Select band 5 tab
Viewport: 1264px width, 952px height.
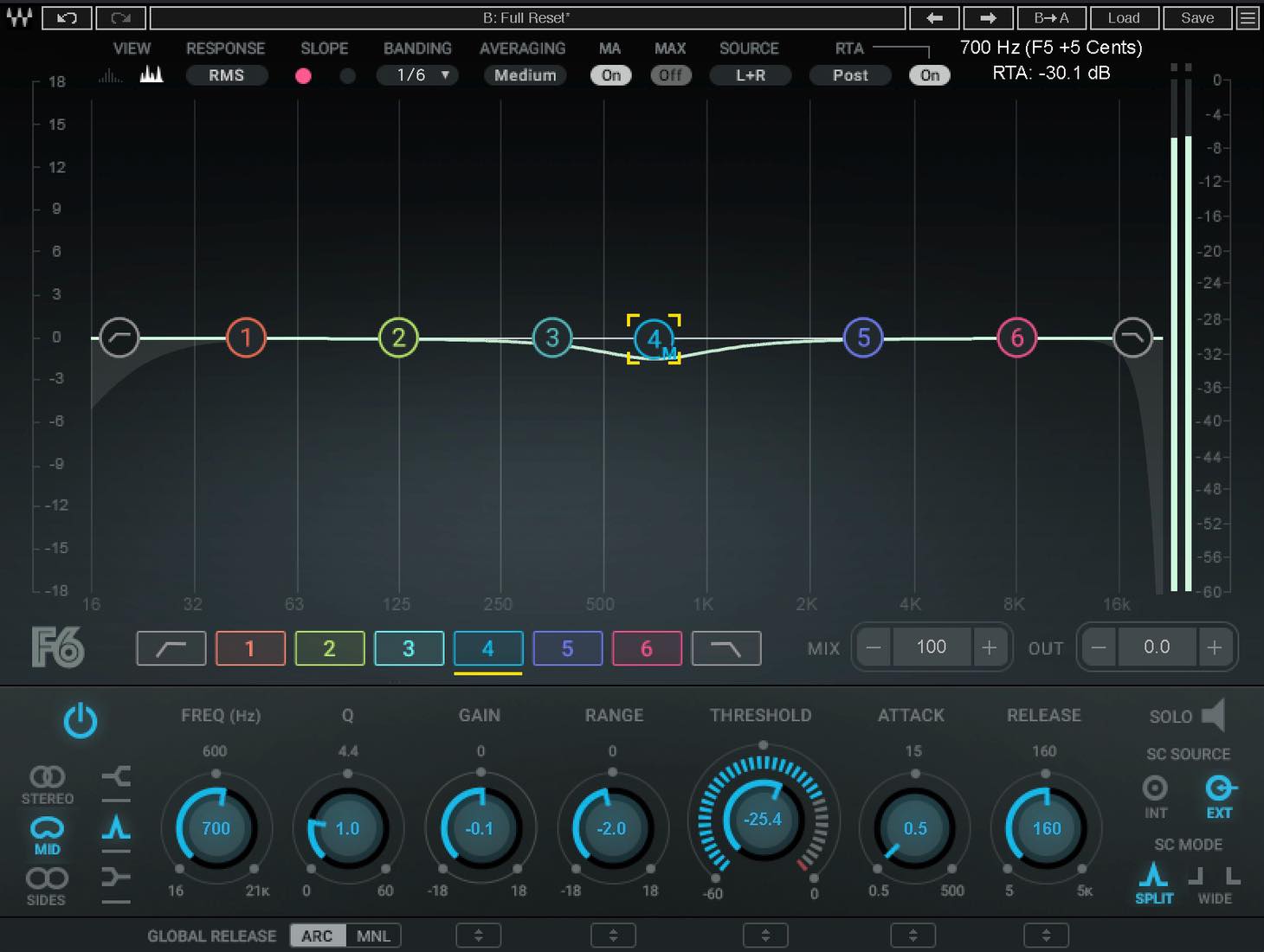pyautogui.click(x=567, y=648)
